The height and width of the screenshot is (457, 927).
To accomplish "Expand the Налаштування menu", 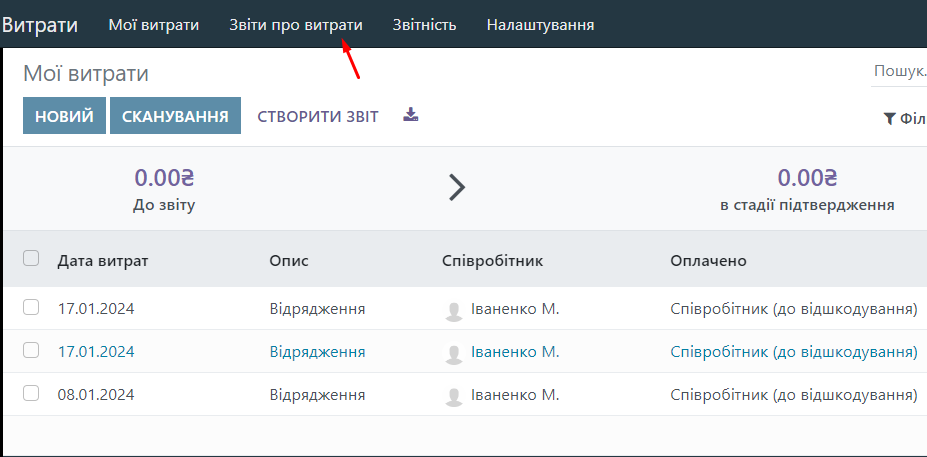I will coord(540,24).
